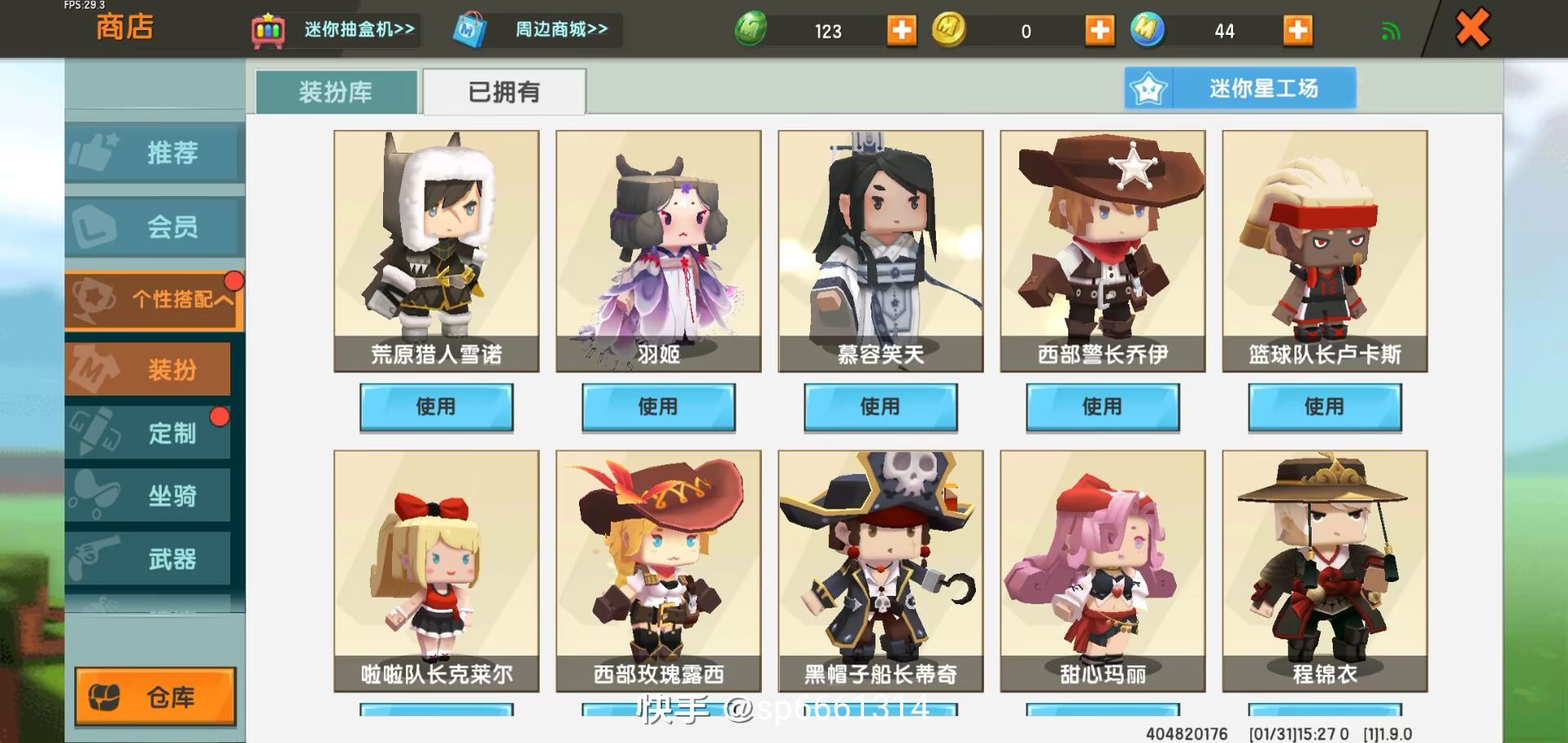Click the plus icon beside 123 green beans
This screenshot has width=1568, height=743.
pyautogui.click(x=902, y=31)
